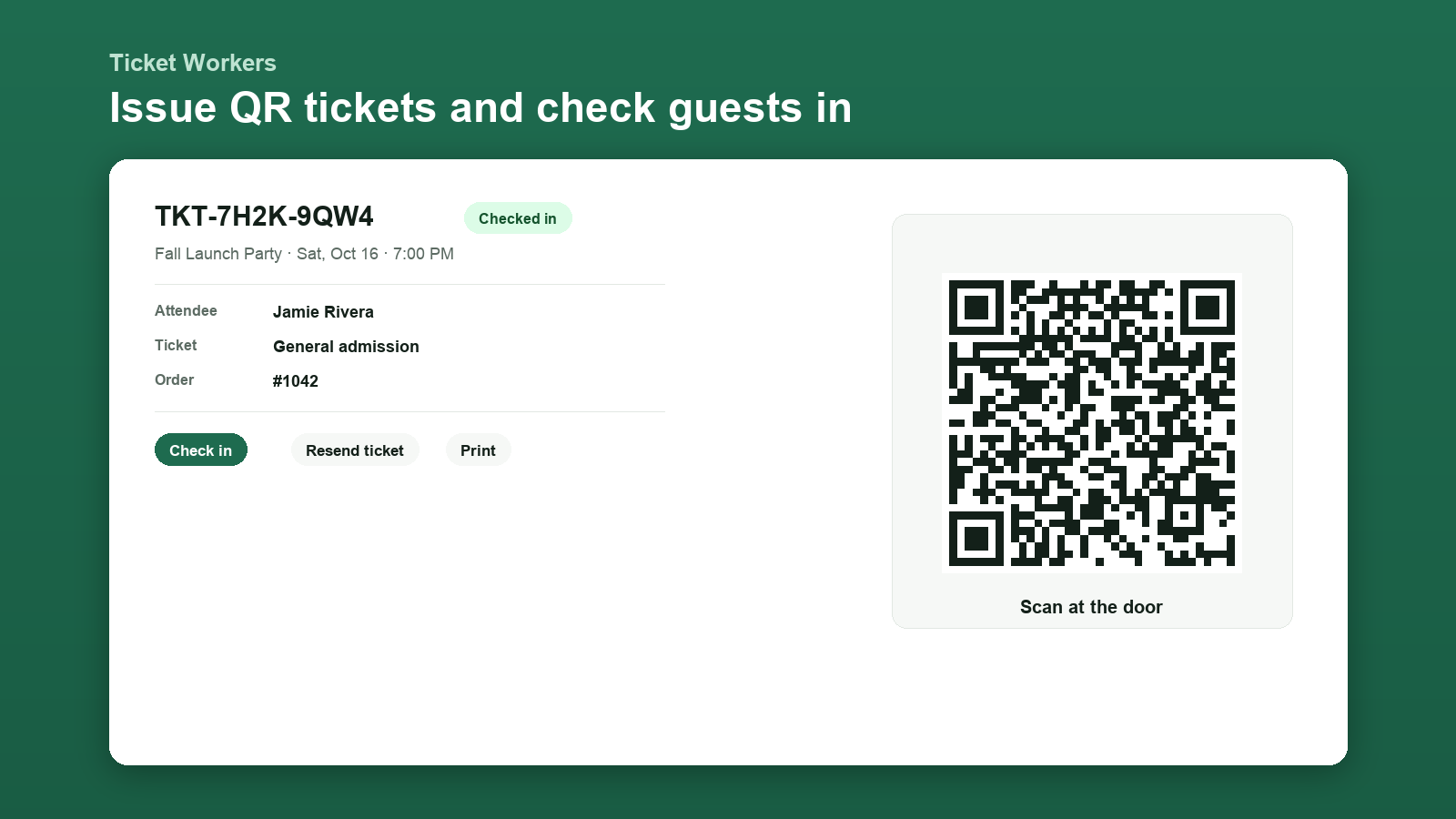Print the ticket
The image size is (1456, 819).
(478, 450)
